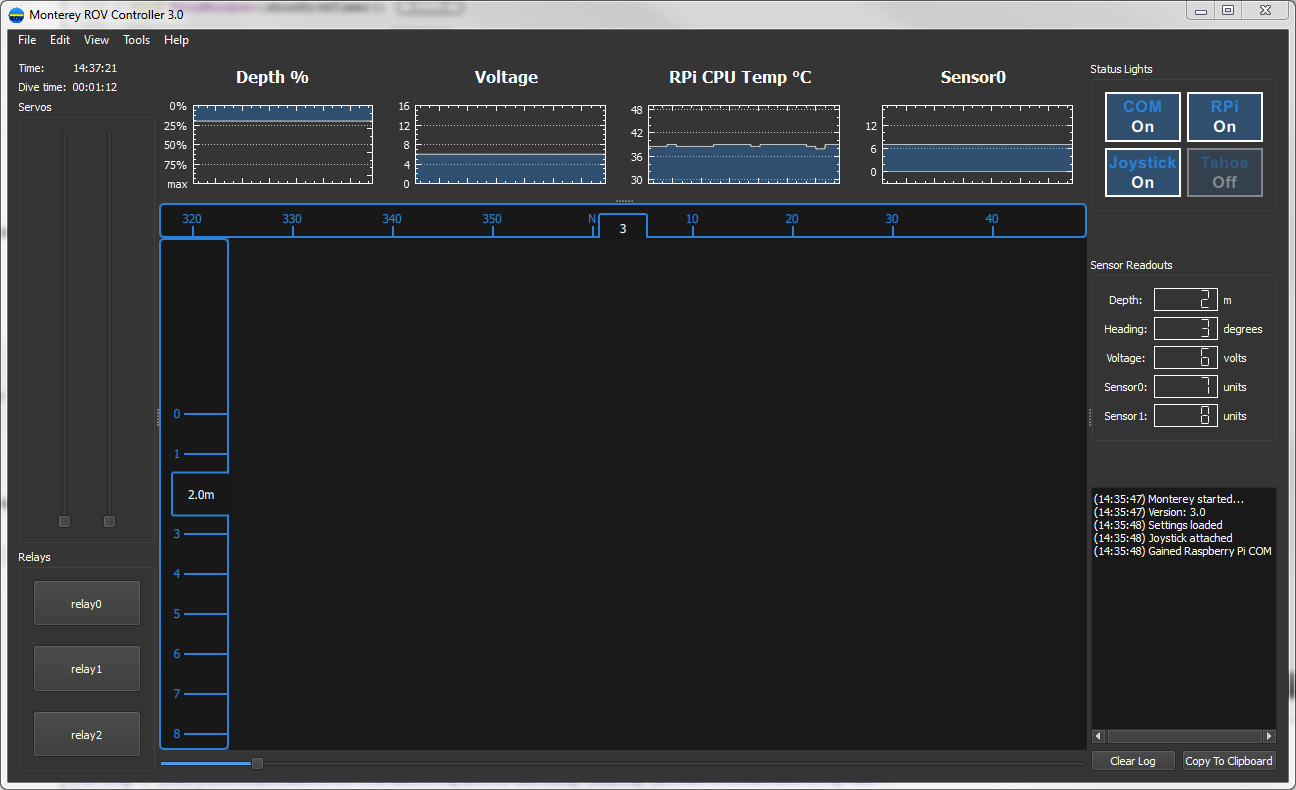Click the Depth LCD readout

(x=1186, y=300)
